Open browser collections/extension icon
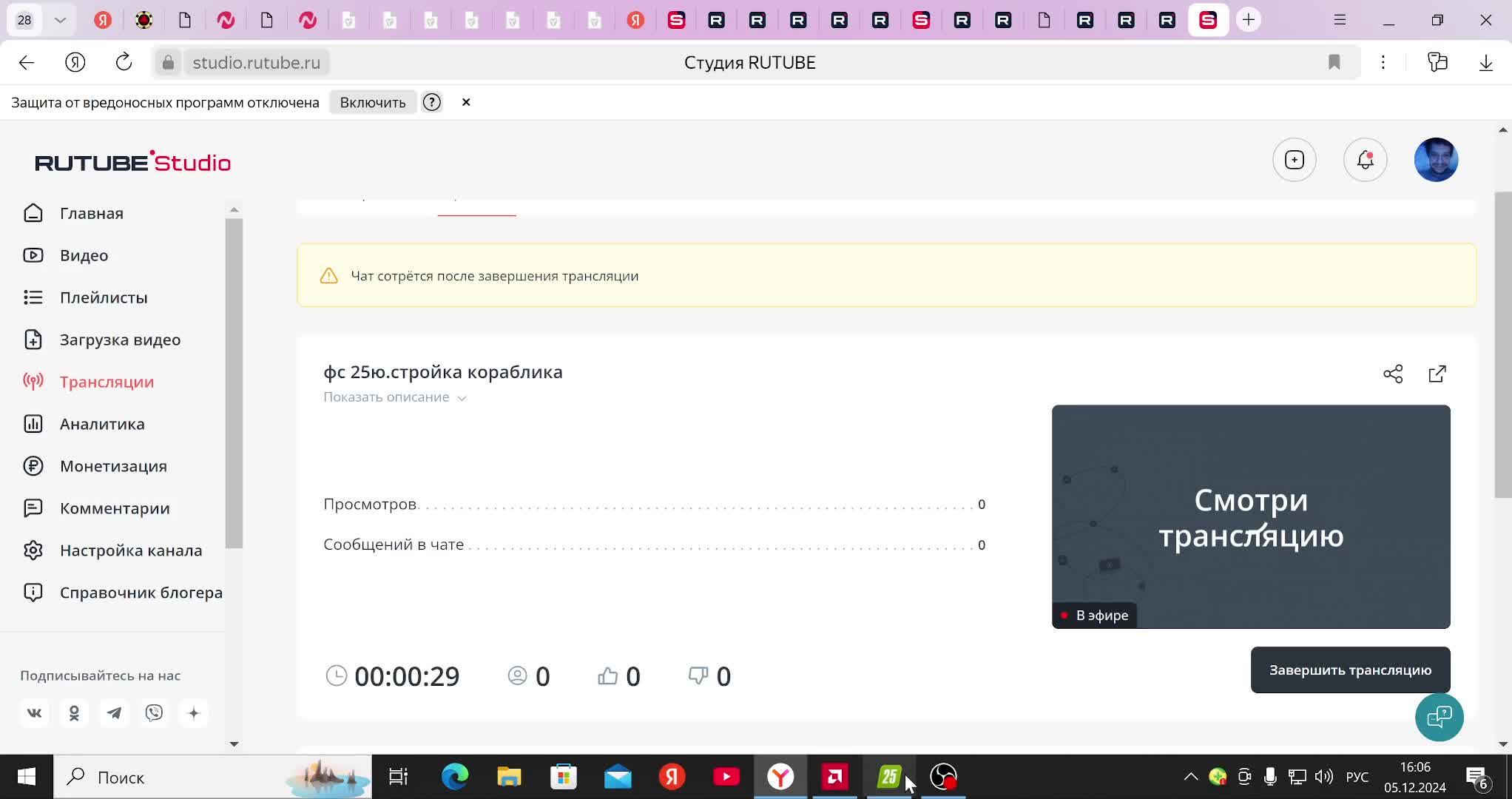Image resolution: width=1512 pixels, height=799 pixels. [x=1437, y=63]
